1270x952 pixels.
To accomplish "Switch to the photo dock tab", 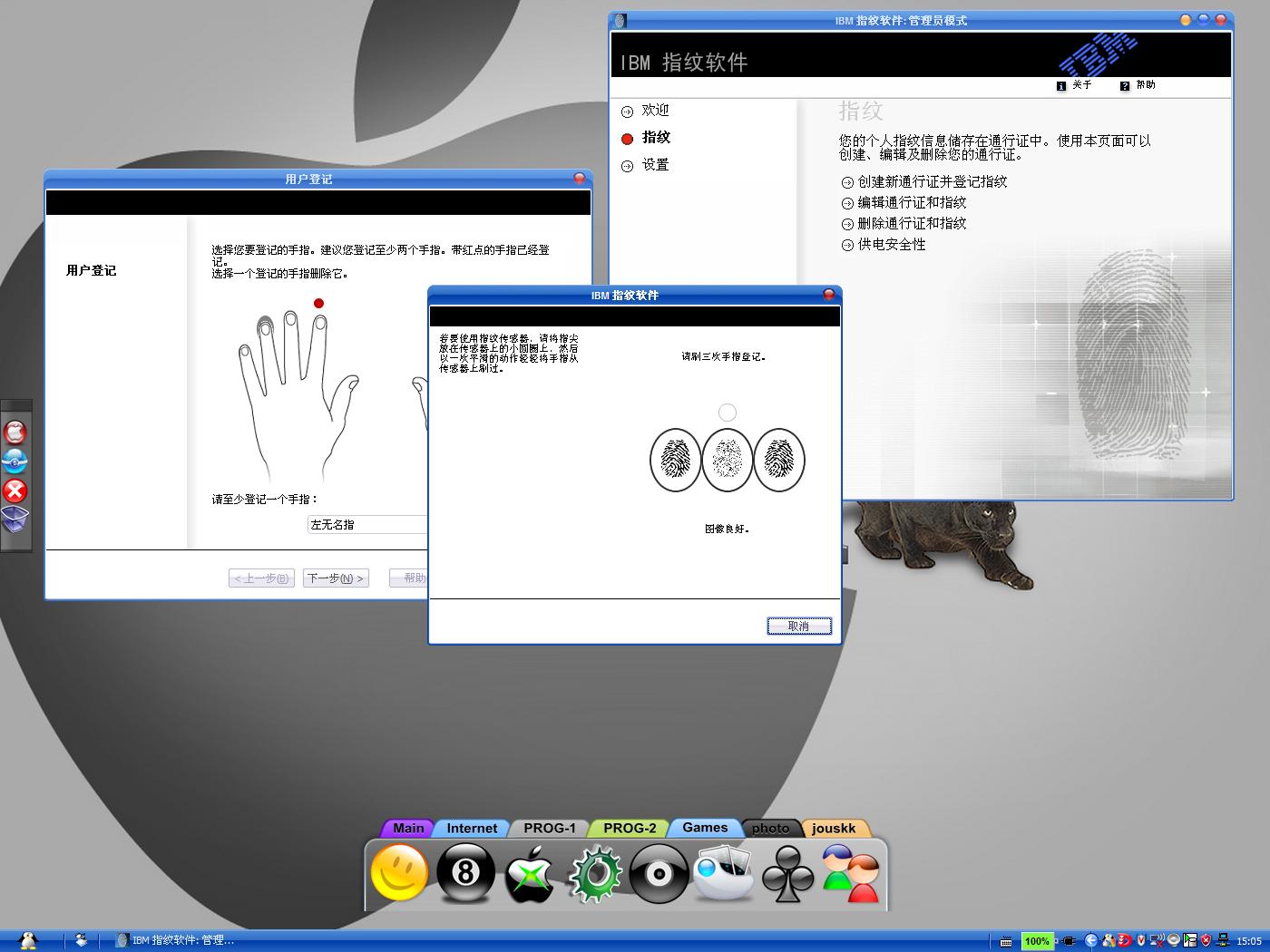I will click(x=770, y=828).
